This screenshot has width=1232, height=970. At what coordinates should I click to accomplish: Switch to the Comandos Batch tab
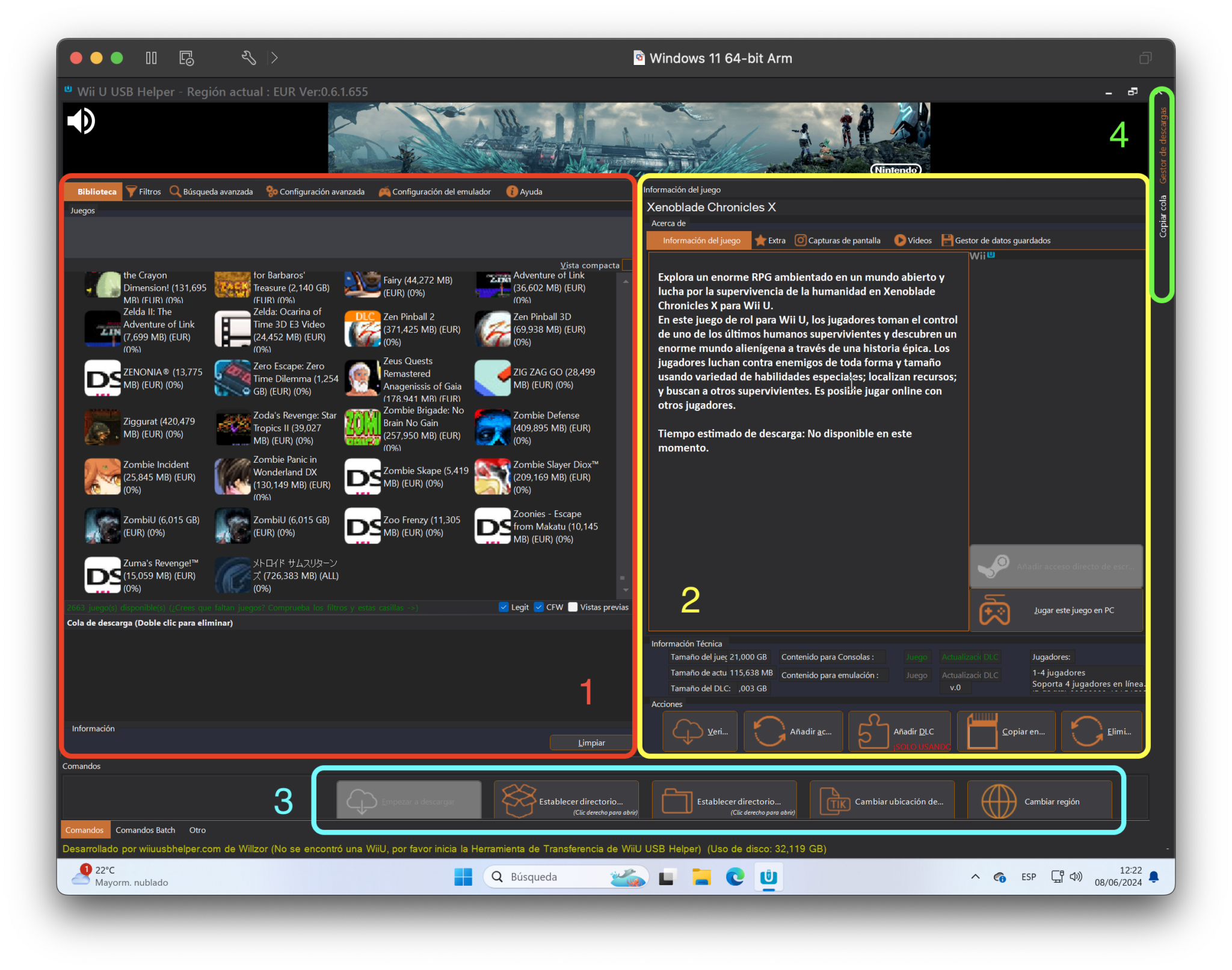click(145, 830)
